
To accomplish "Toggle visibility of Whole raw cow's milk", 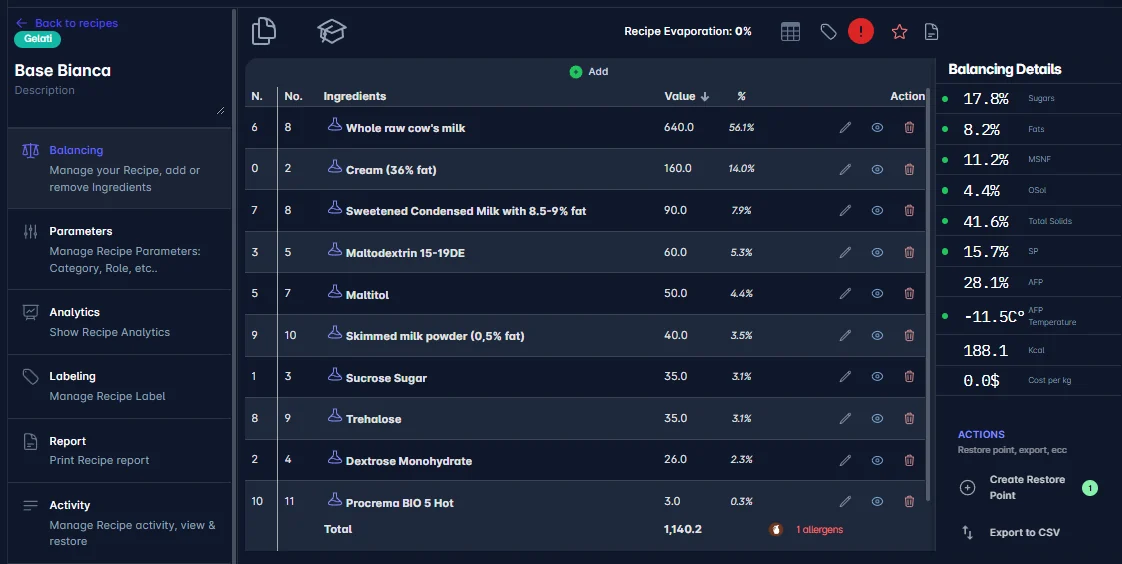I will coord(877,127).
